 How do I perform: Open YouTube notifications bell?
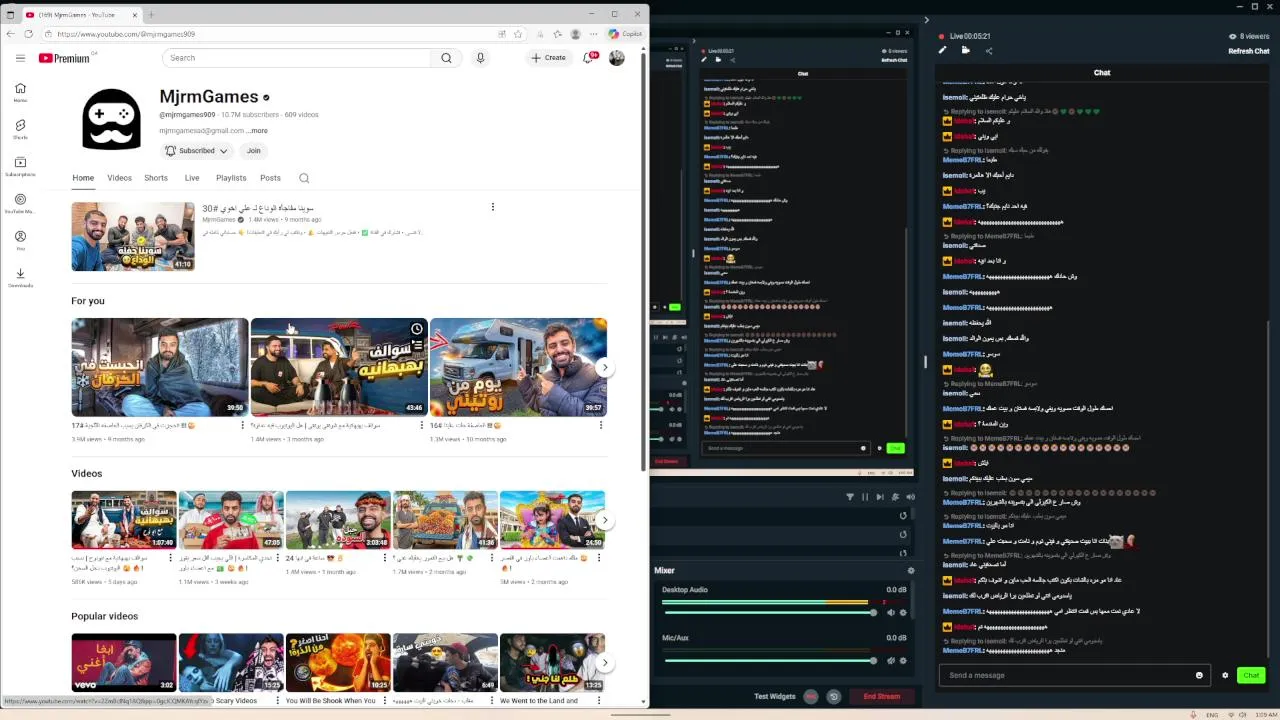pyautogui.click(x=589, y=58)
